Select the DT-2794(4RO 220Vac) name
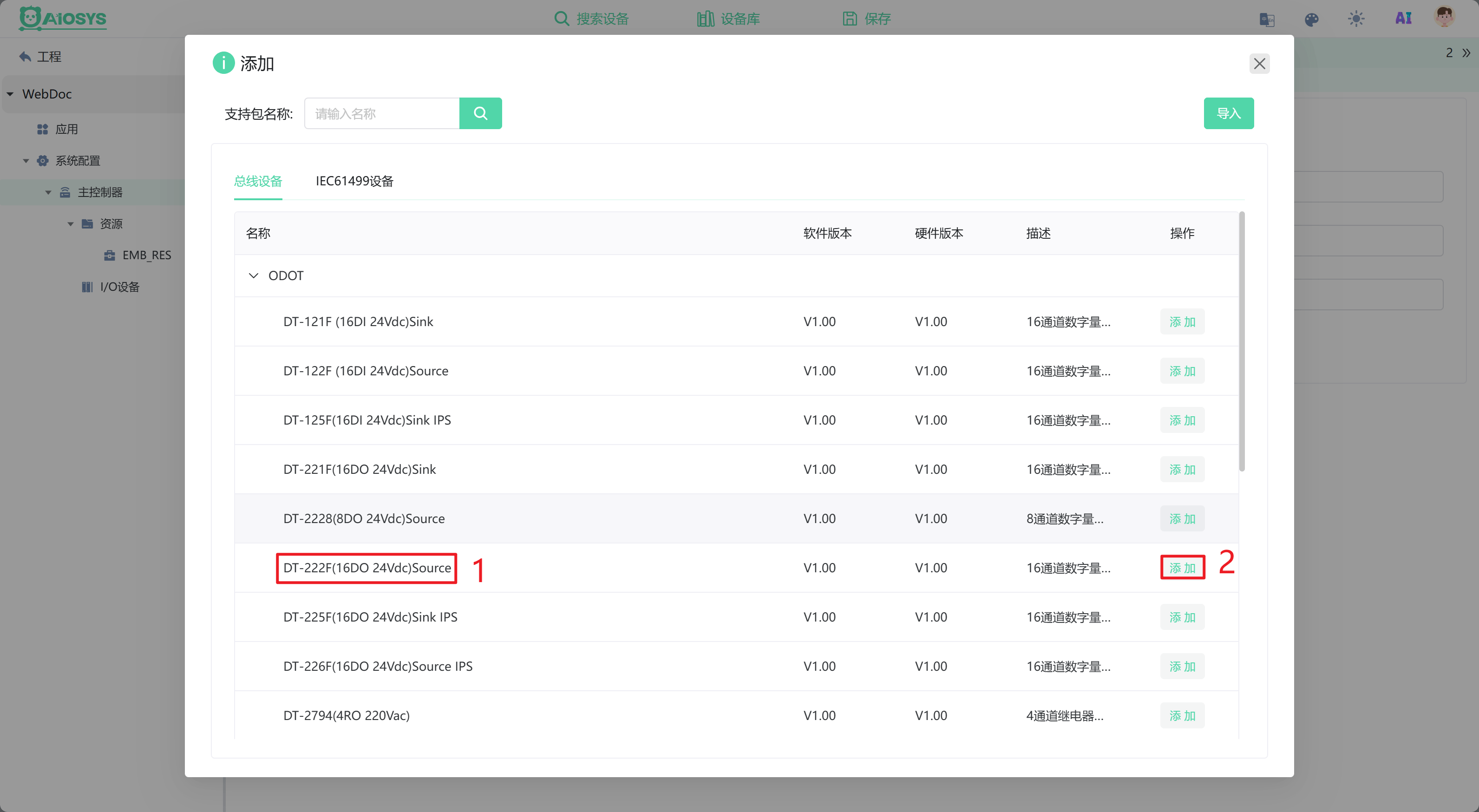The image size is (1479, 812). coord(346,715)
